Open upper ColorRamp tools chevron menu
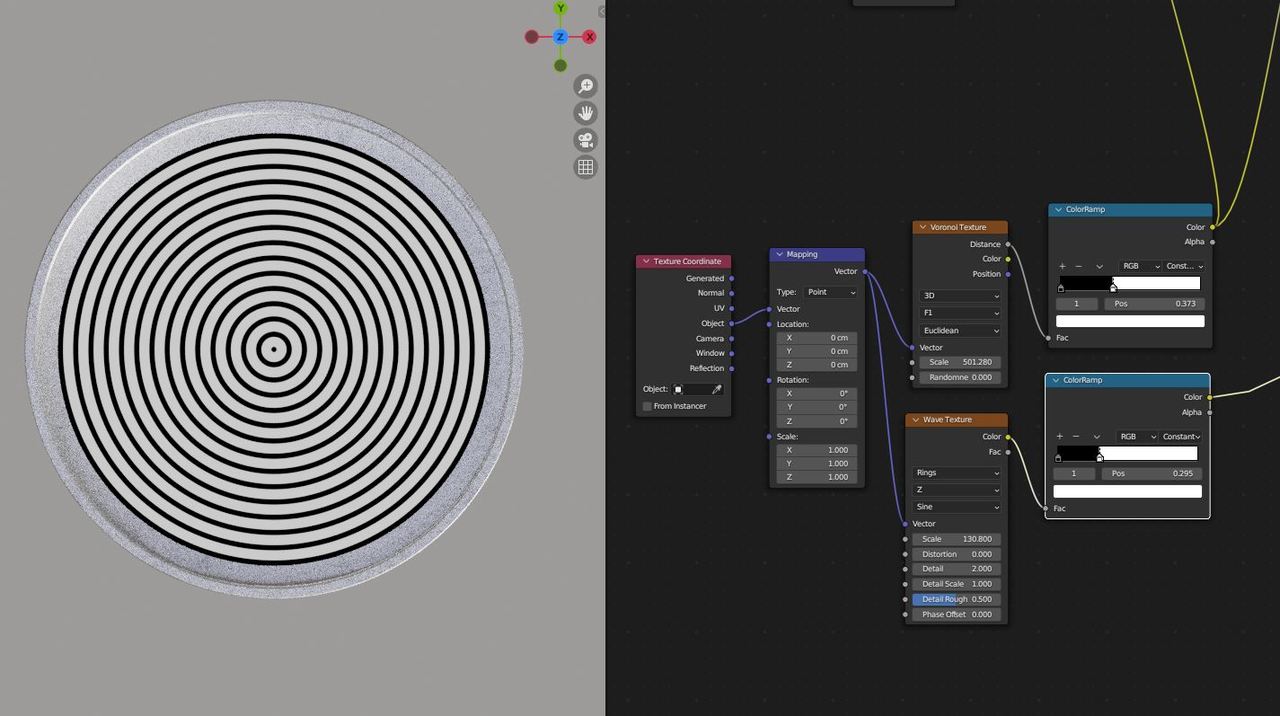 tap(1099, 266)
